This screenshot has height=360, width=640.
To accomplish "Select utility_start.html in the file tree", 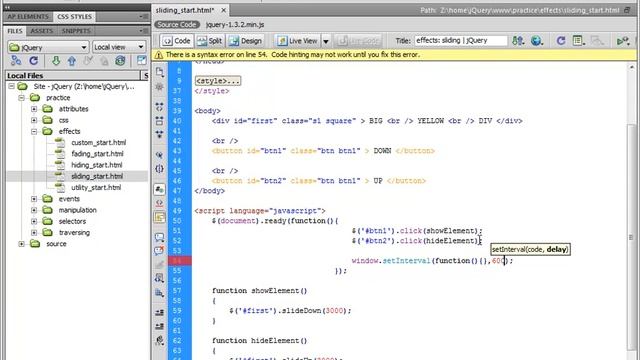I will (96, 188).
